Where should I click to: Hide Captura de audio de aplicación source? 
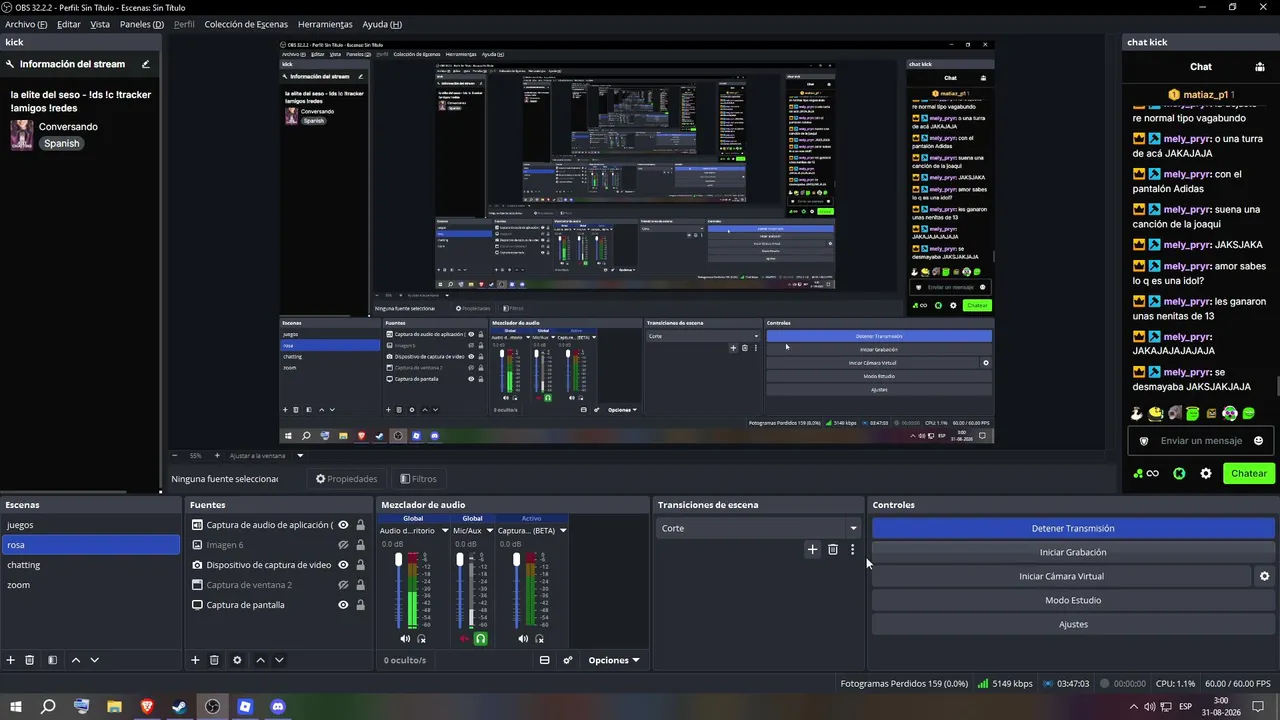[343, 525]
